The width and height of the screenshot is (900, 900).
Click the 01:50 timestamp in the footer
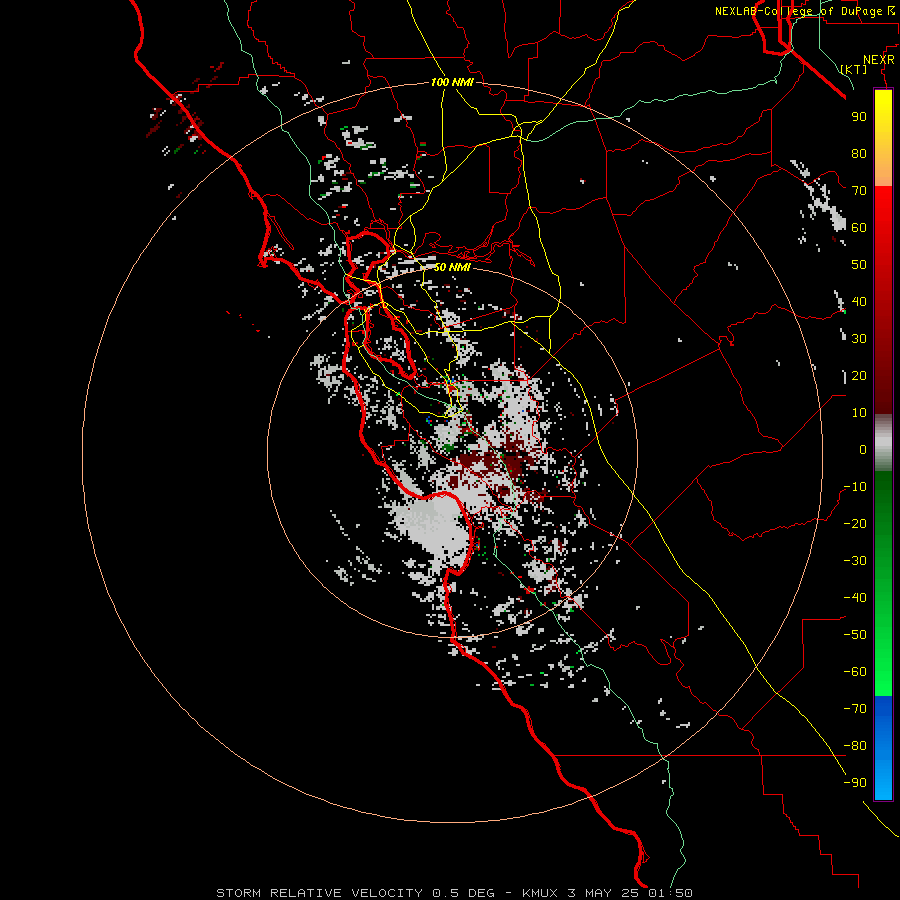[x=670, y=893]
